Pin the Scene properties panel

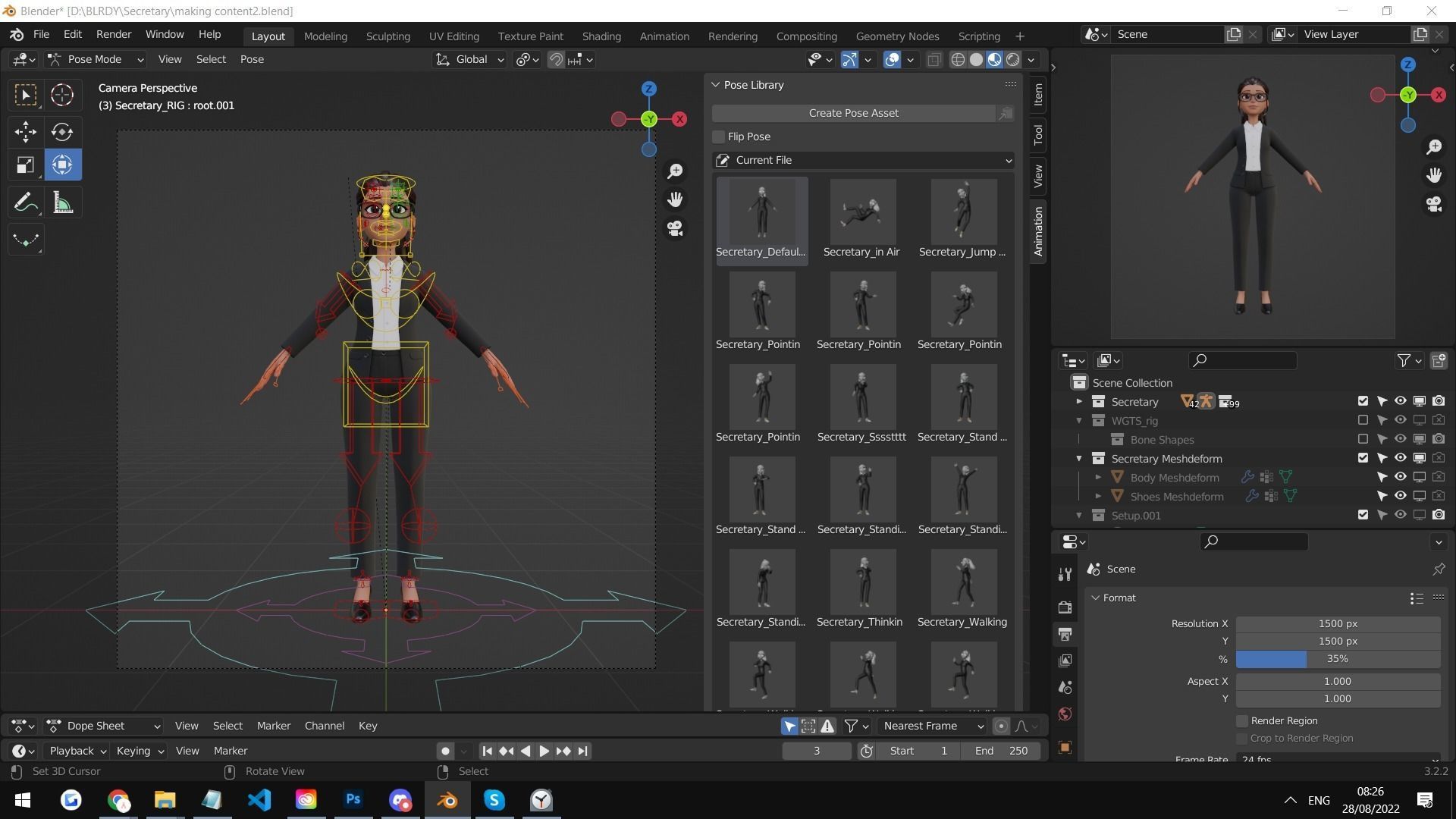1439,569
